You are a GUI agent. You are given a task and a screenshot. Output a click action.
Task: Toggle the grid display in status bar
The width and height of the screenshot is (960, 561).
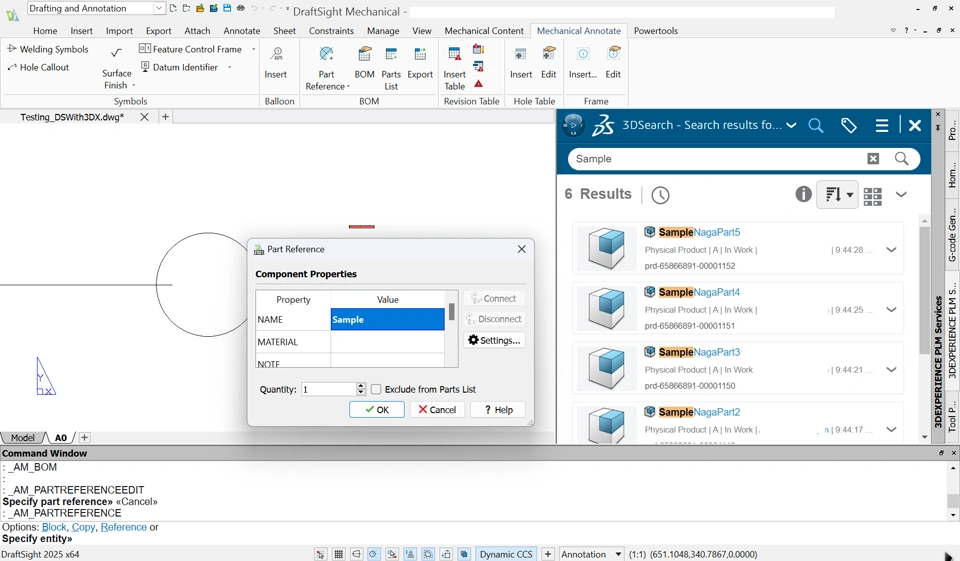(x=339, y=554)
